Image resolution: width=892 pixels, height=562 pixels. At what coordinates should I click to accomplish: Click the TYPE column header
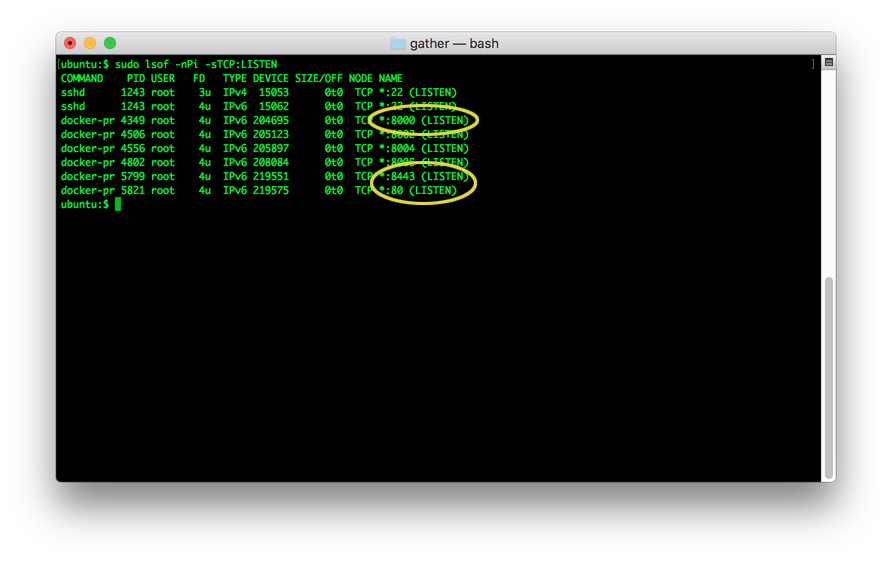click(234, 78)
